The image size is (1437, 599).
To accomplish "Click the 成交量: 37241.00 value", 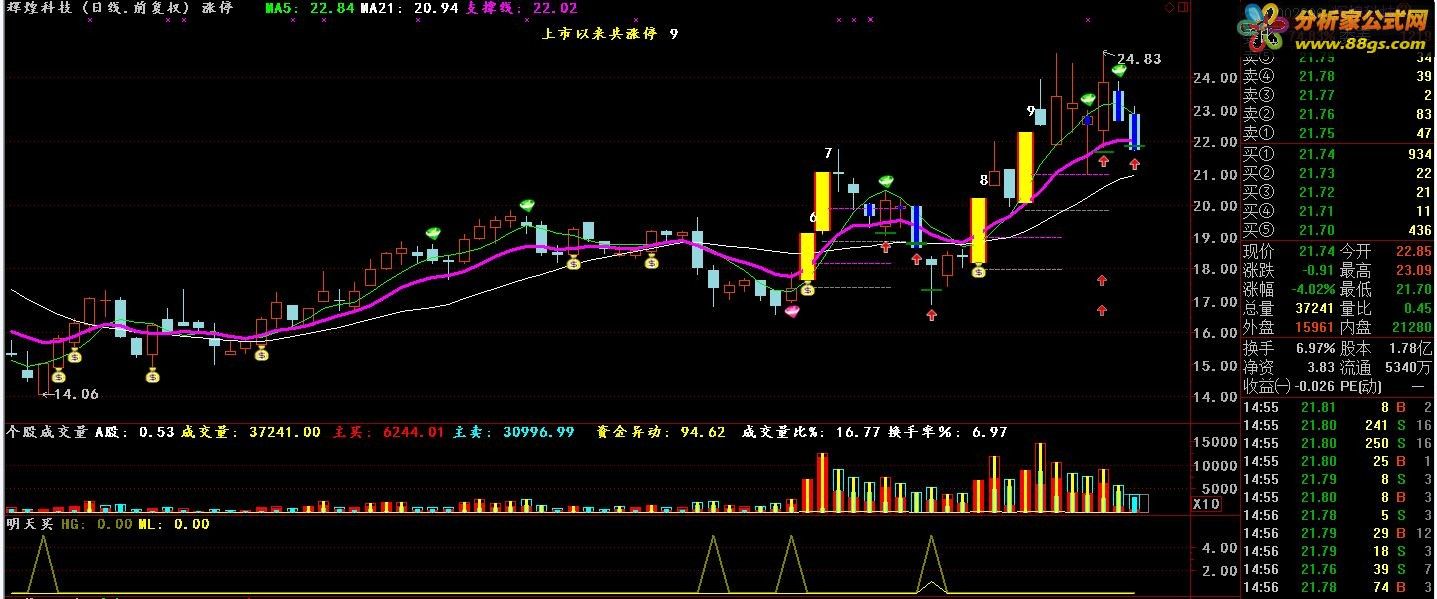I will point(250,432).
